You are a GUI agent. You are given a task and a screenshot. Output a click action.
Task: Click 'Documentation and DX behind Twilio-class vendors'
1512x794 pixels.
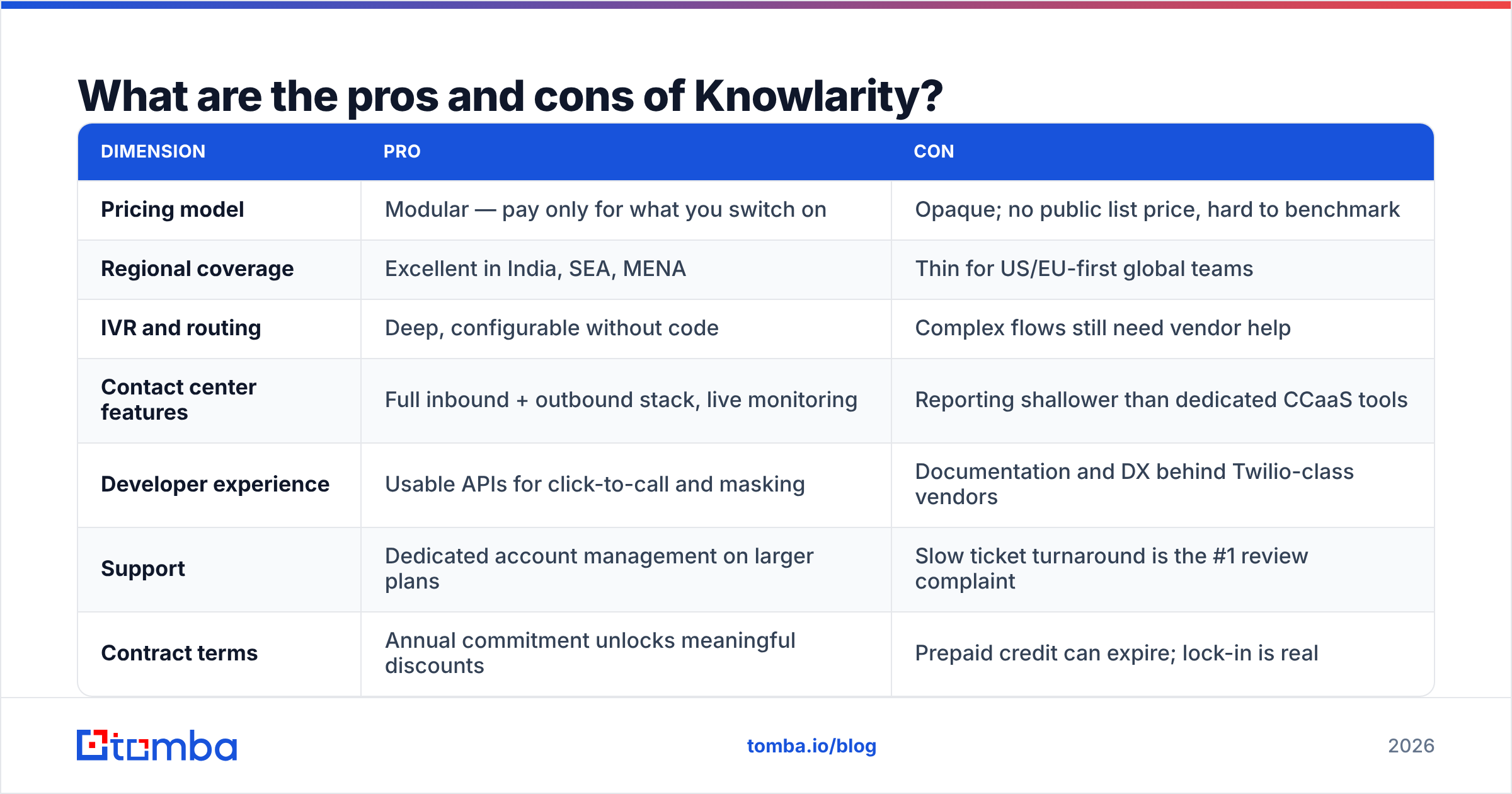click(1134, 484)
